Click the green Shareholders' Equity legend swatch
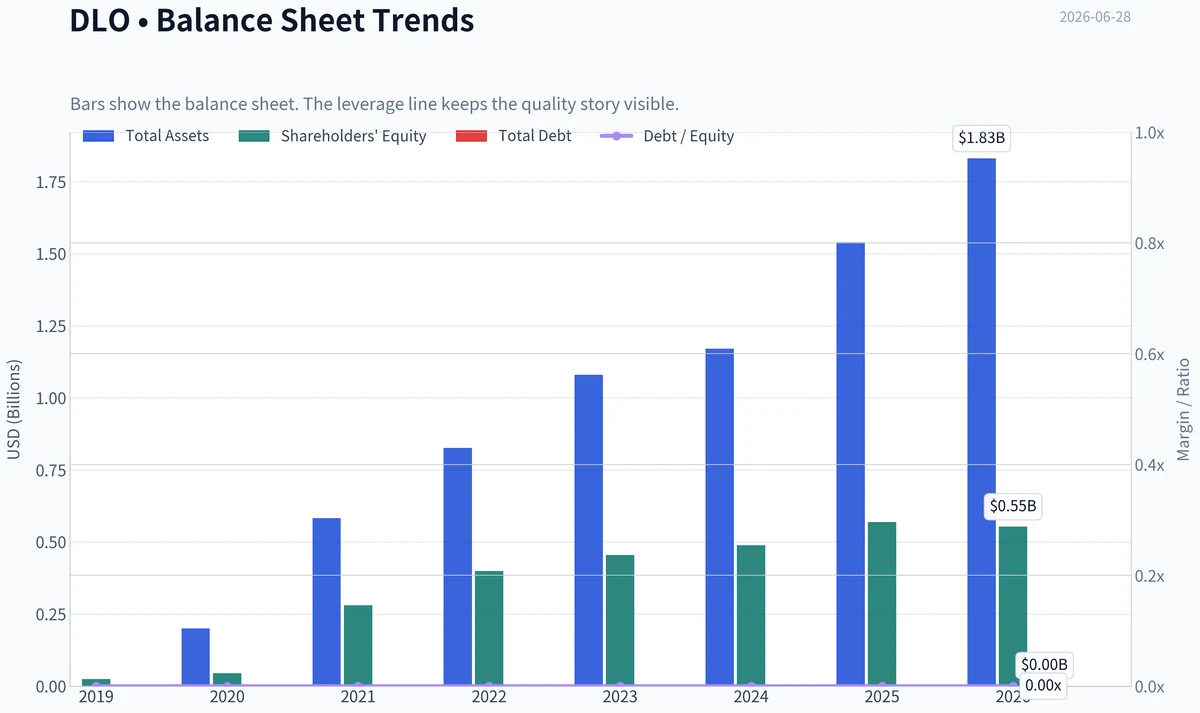 click(x=255, y=136)
